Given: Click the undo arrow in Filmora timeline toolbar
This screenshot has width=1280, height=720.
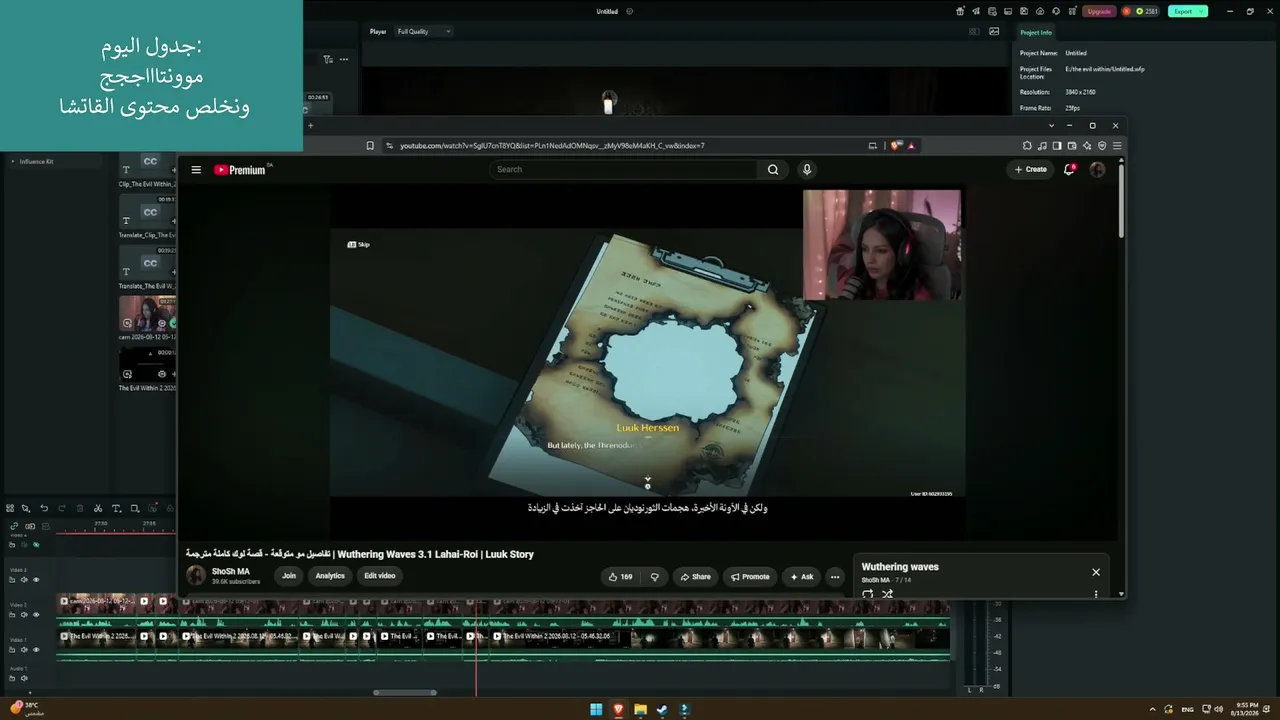Looking at the screenshot, I should (44, 509).
